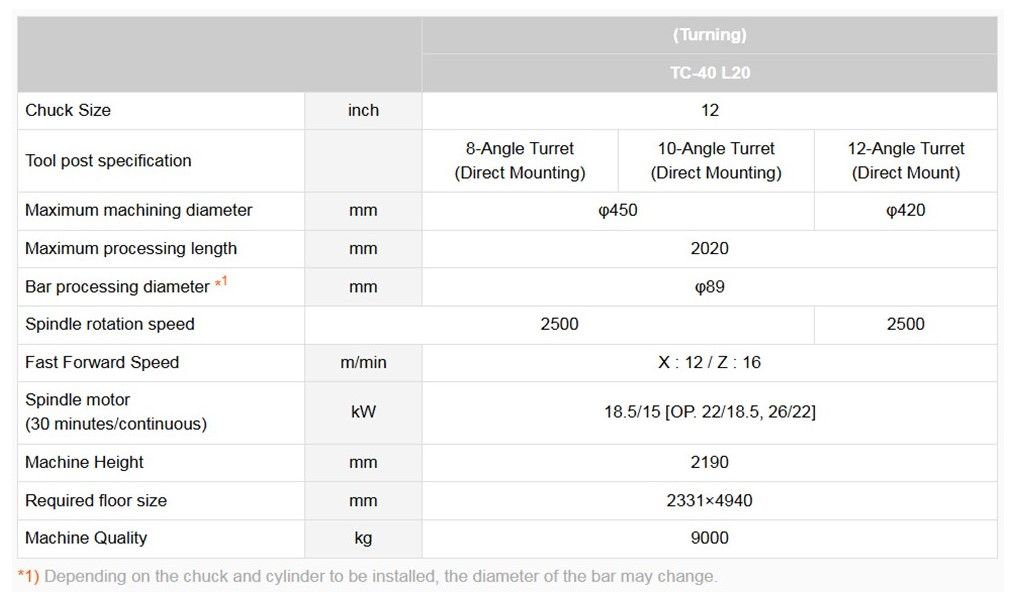
Task: Click the inch unit cell
Action: tap(363, 110)
